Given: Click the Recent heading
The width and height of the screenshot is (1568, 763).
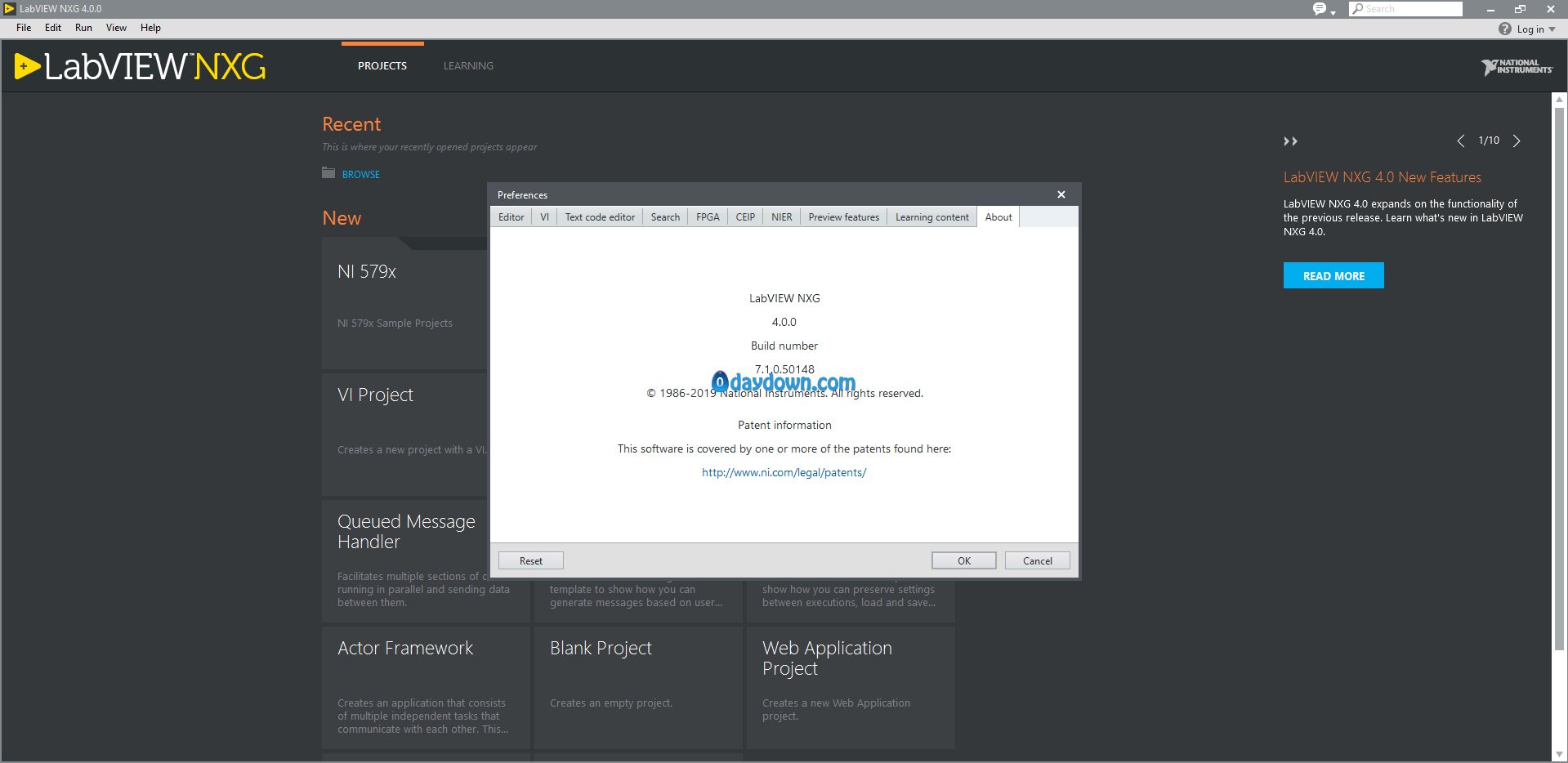Looking at the screenshot, I should (x=351, y=124).
